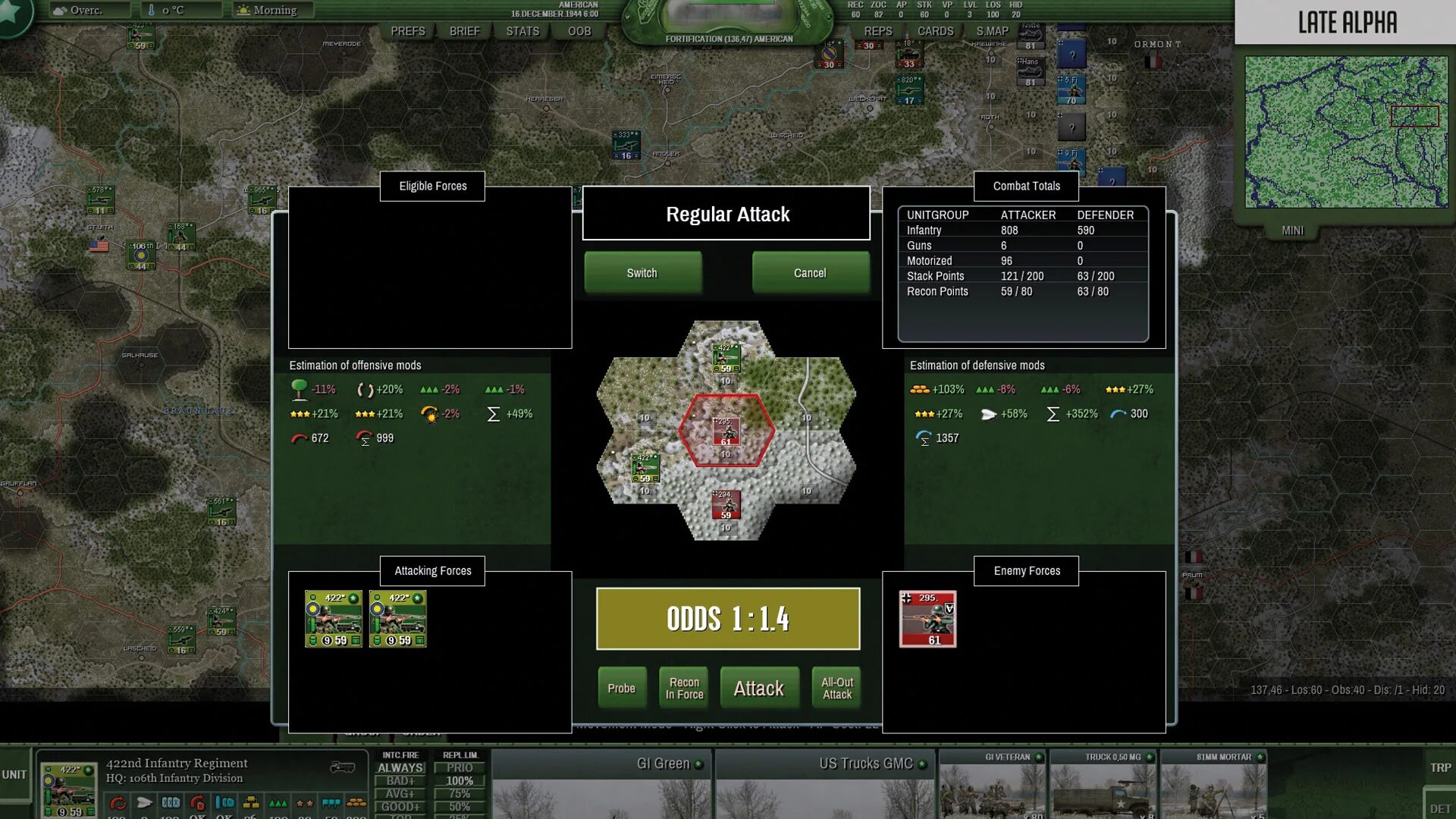The image size is (1456, 819).
Task: Click the Cancel button to dismiss attack
Action: click(x=809, y=272)
